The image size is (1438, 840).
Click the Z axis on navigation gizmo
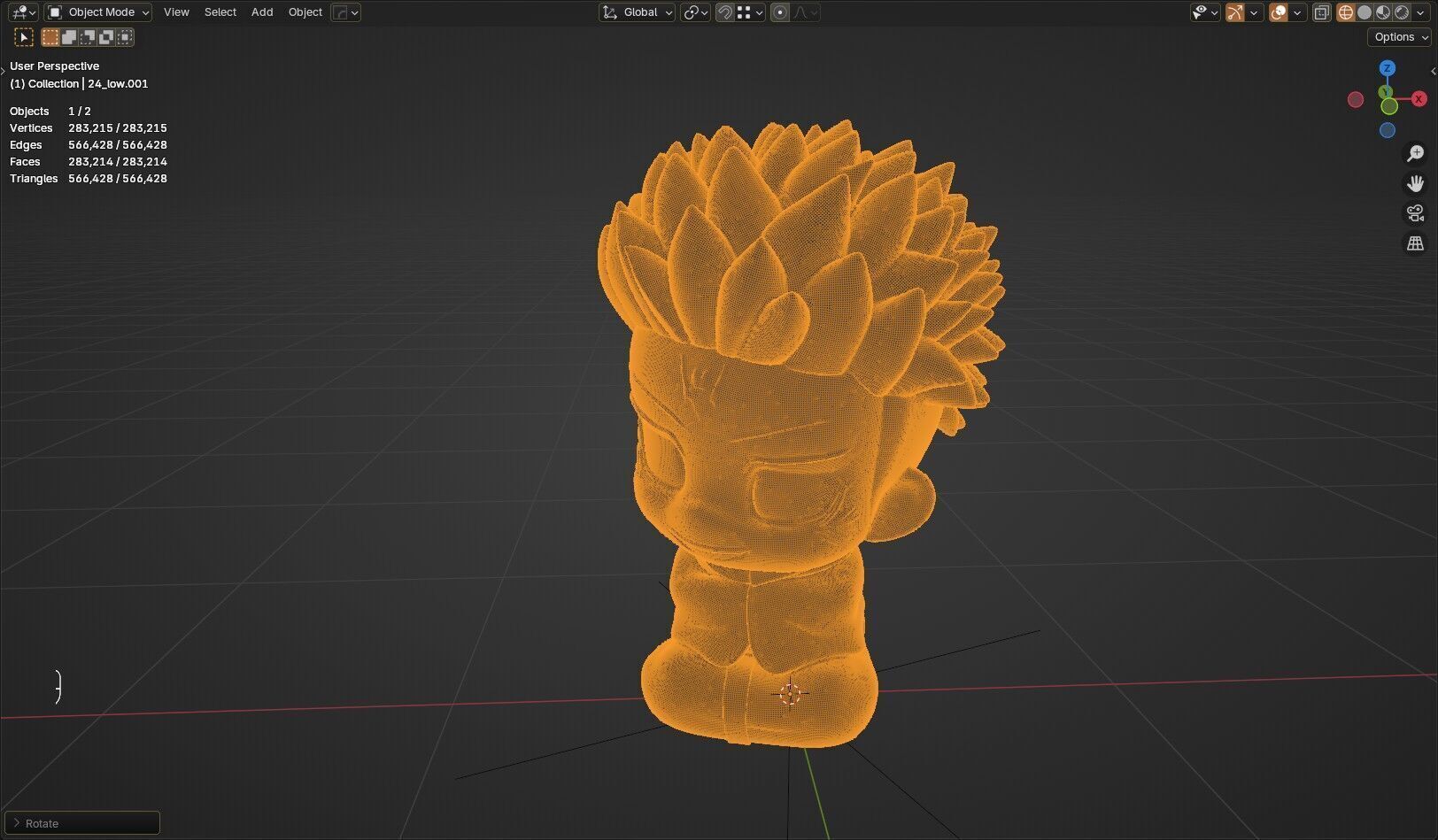(x=1388, y=68)
